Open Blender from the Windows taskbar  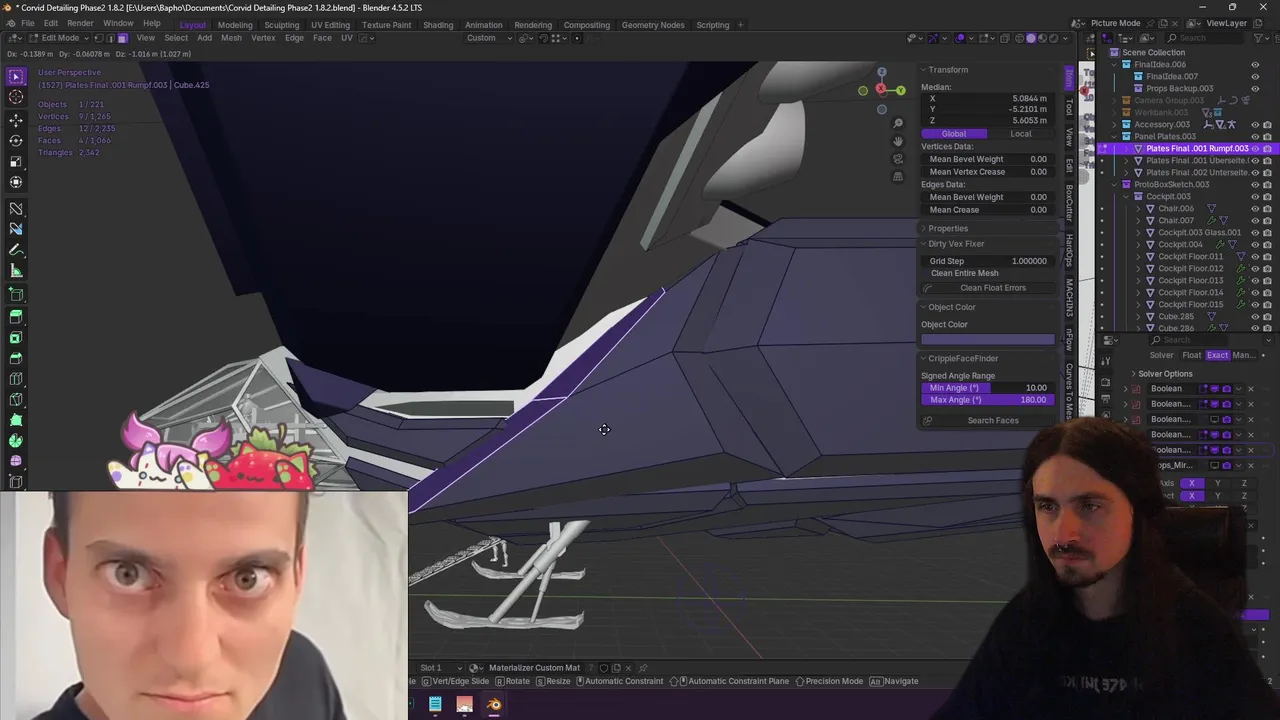(x=494, y=704)
